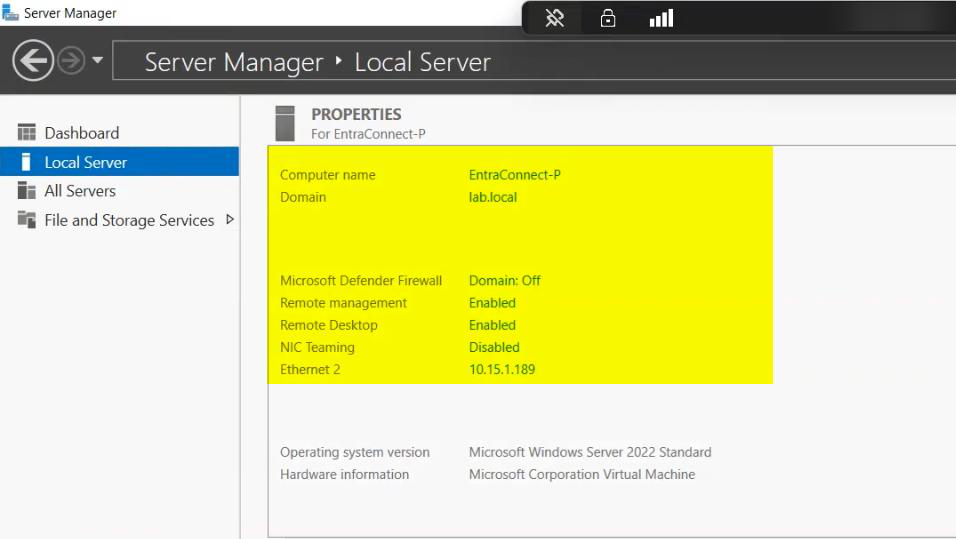Image resolution: width=956 pixels, height=539 pixels.
Task: Click the Local Server breadcrumb text
Action: [423, 62]
